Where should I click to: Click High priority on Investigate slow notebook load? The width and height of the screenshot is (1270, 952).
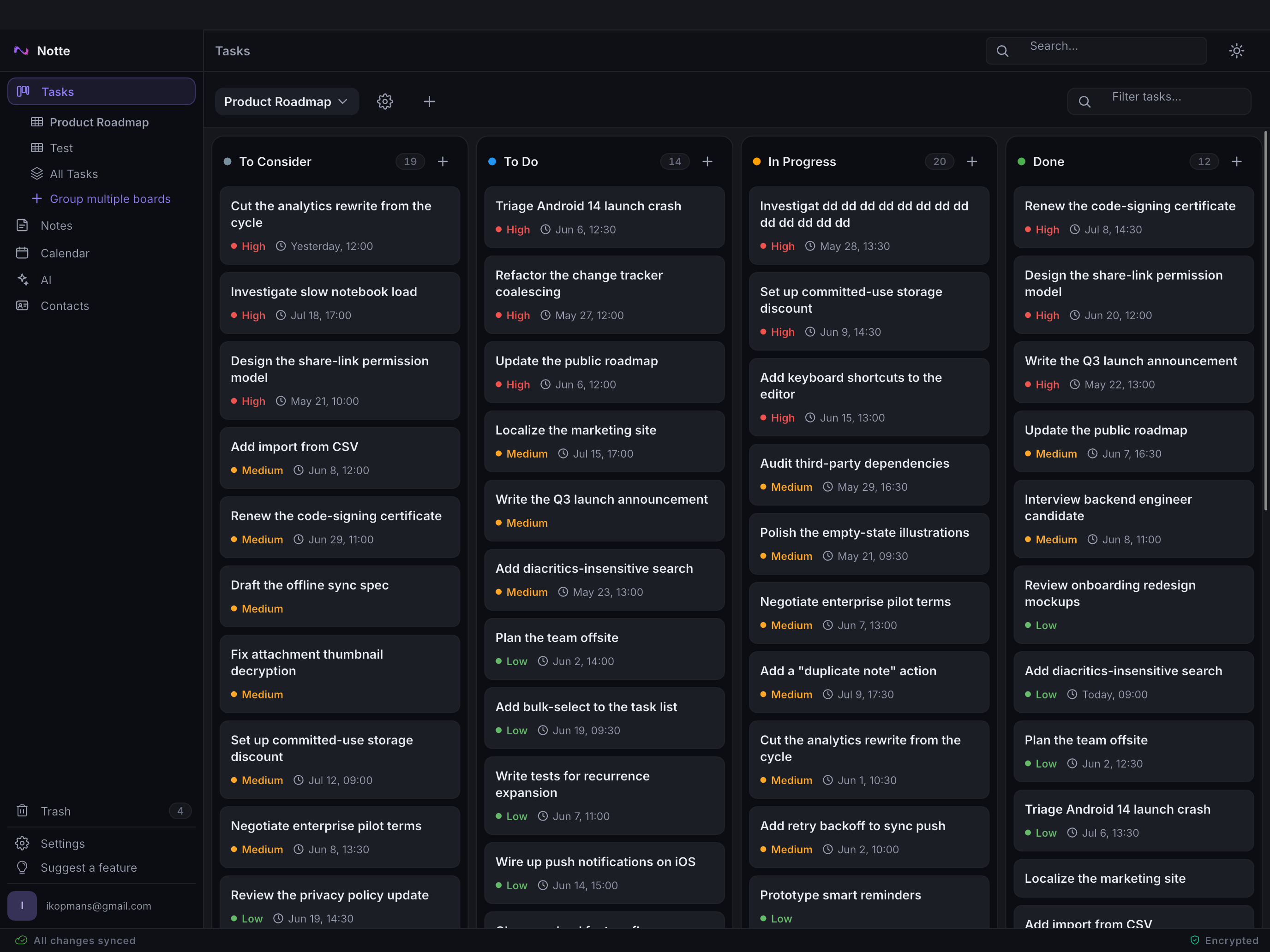coord(248,315)
